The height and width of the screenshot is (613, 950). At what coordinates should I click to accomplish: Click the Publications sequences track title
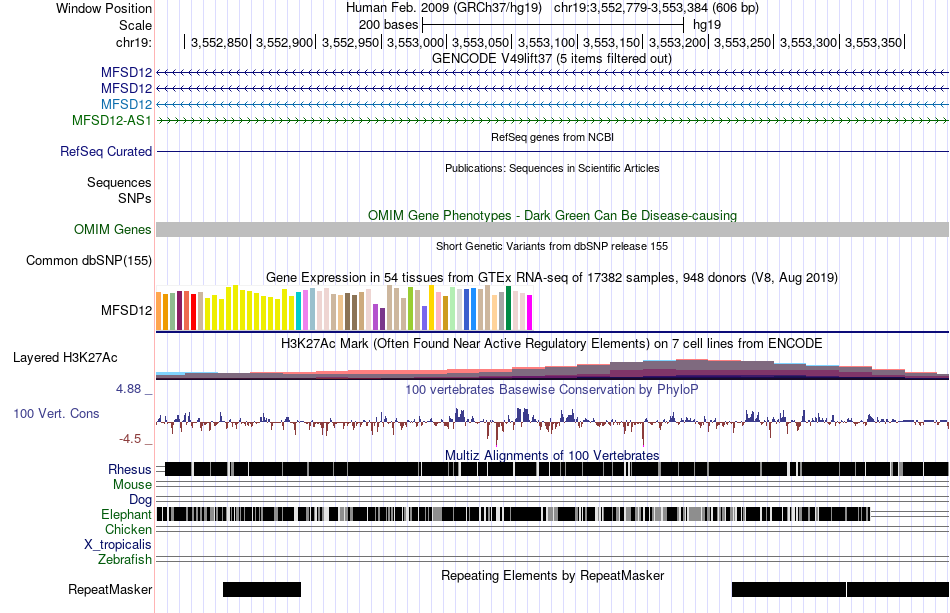(x=552, y=168)
